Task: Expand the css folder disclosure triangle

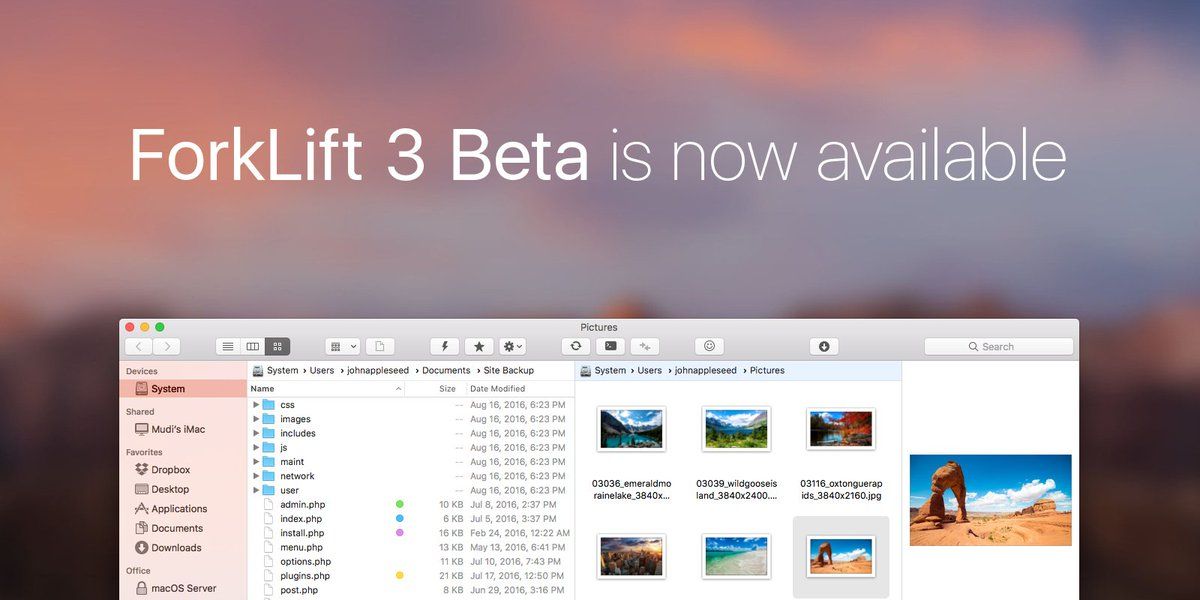Action: pos(256,405)
